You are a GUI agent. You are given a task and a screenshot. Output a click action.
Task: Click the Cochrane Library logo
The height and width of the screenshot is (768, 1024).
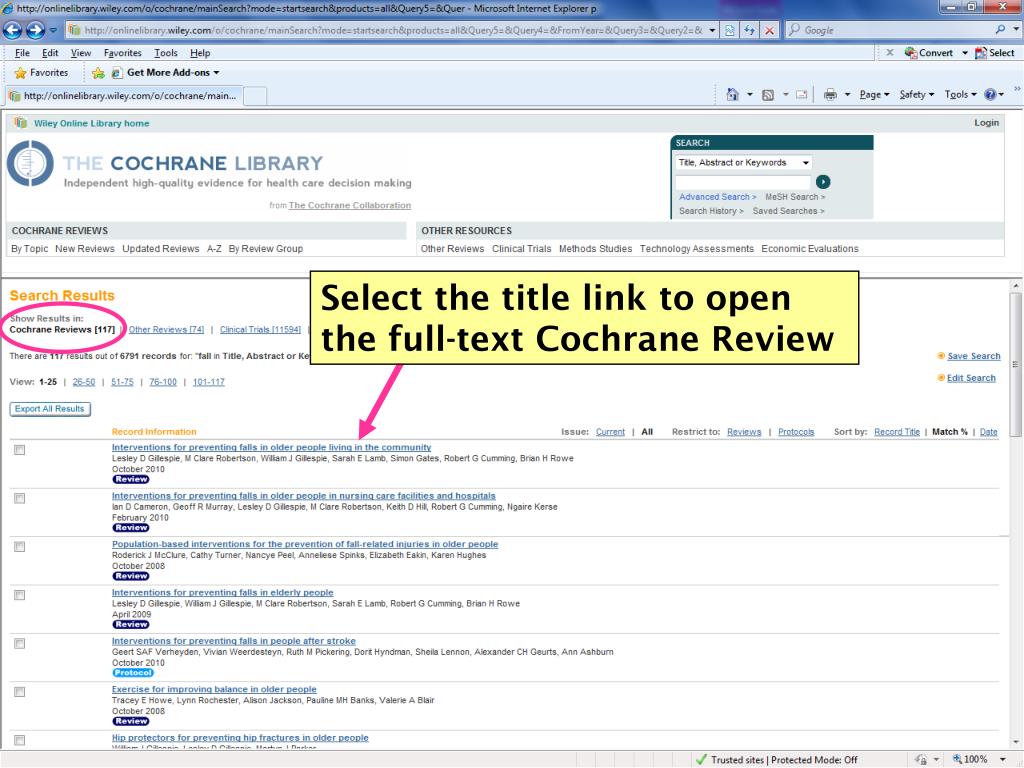pyautogui.click(x=30, y=163)
